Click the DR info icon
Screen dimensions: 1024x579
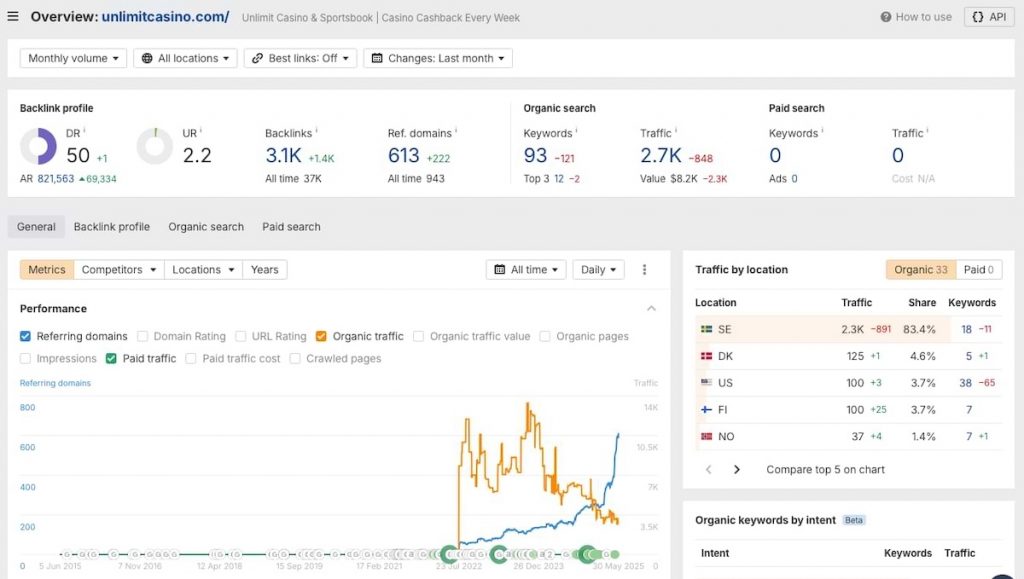[x=84, y=131]
